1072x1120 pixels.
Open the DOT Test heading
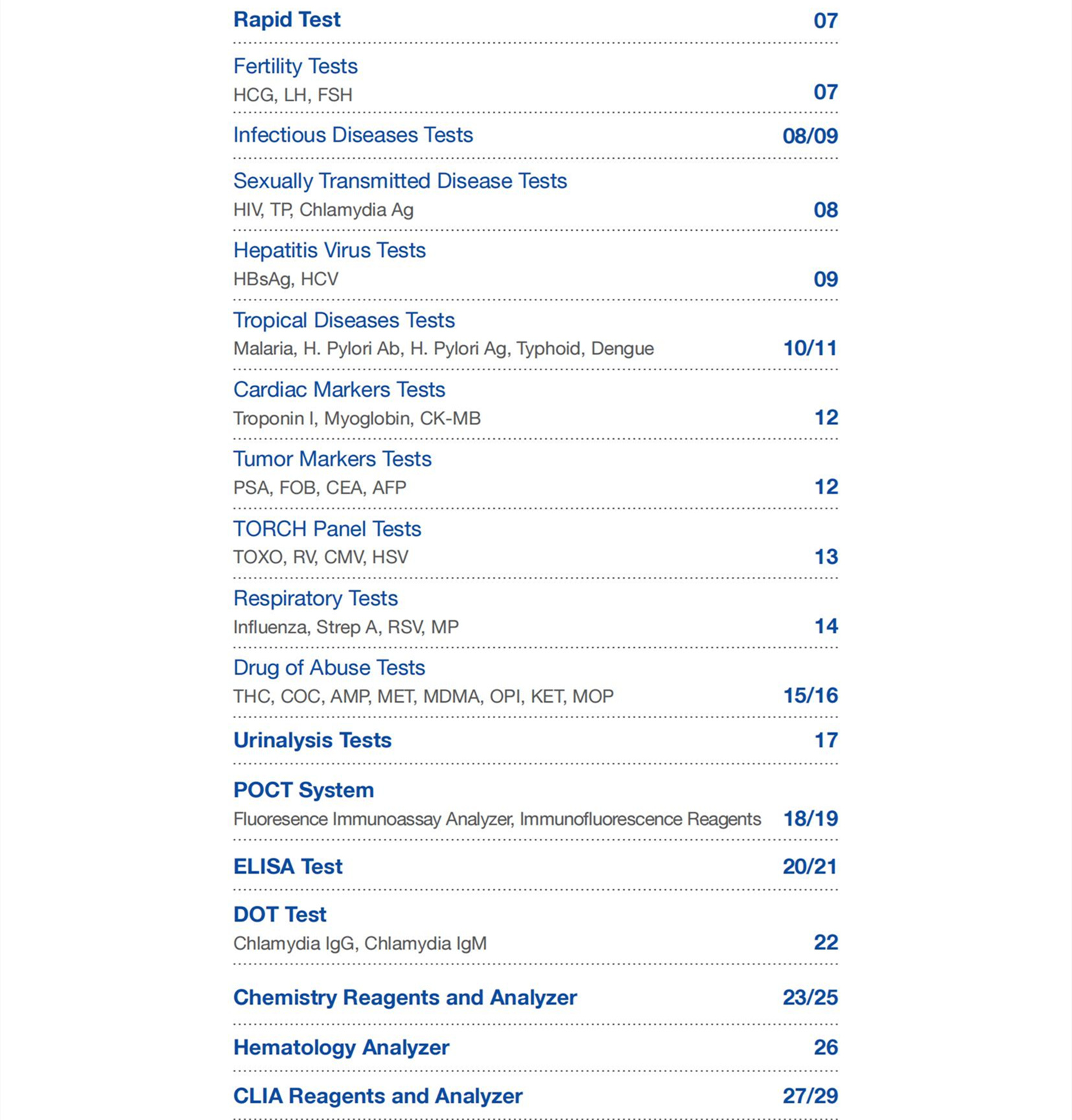[279, 915]
